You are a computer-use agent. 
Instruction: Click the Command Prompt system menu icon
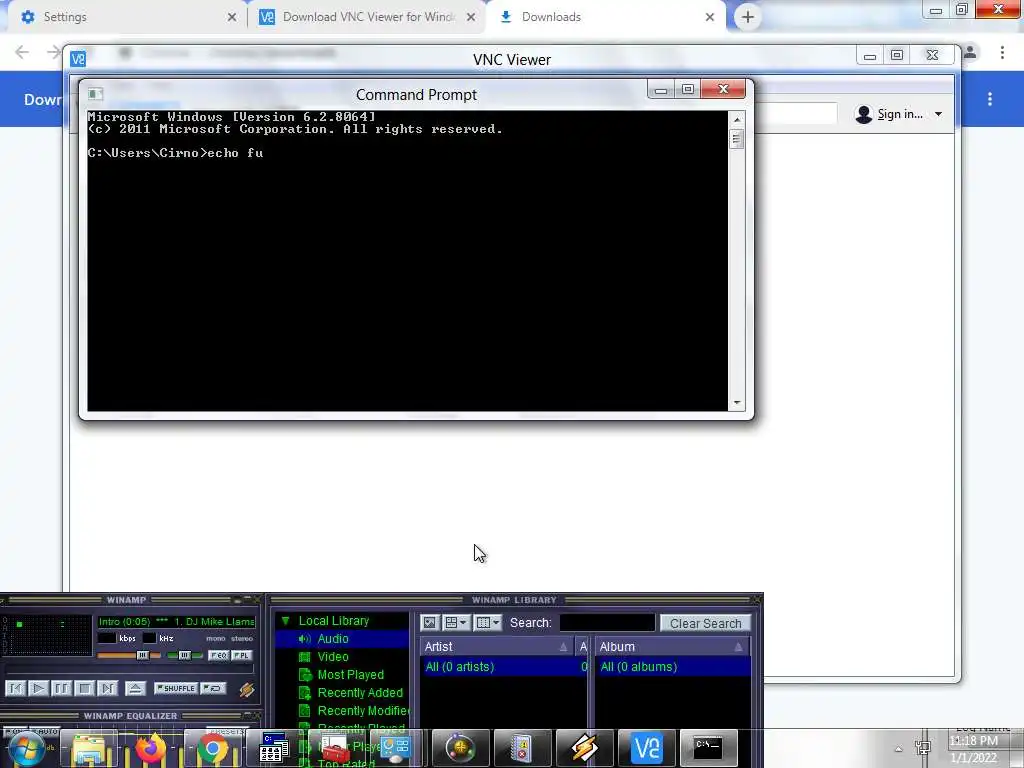tap(95, 94)
